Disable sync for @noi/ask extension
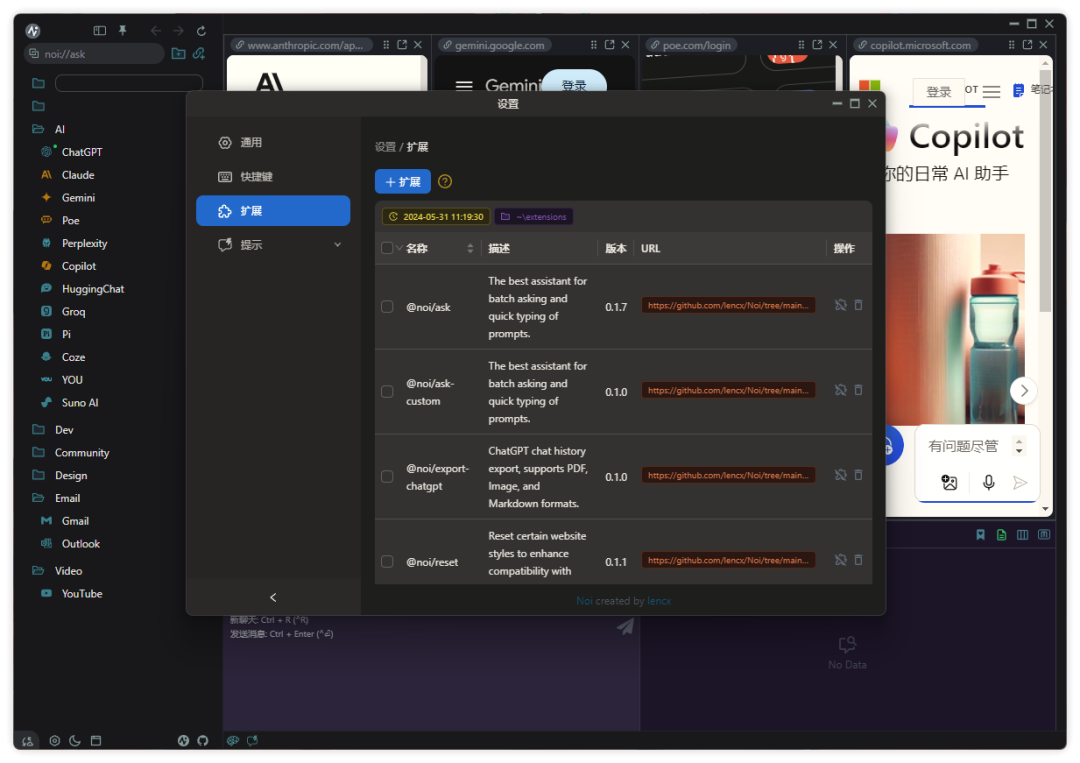 click(x=840, y=305)
